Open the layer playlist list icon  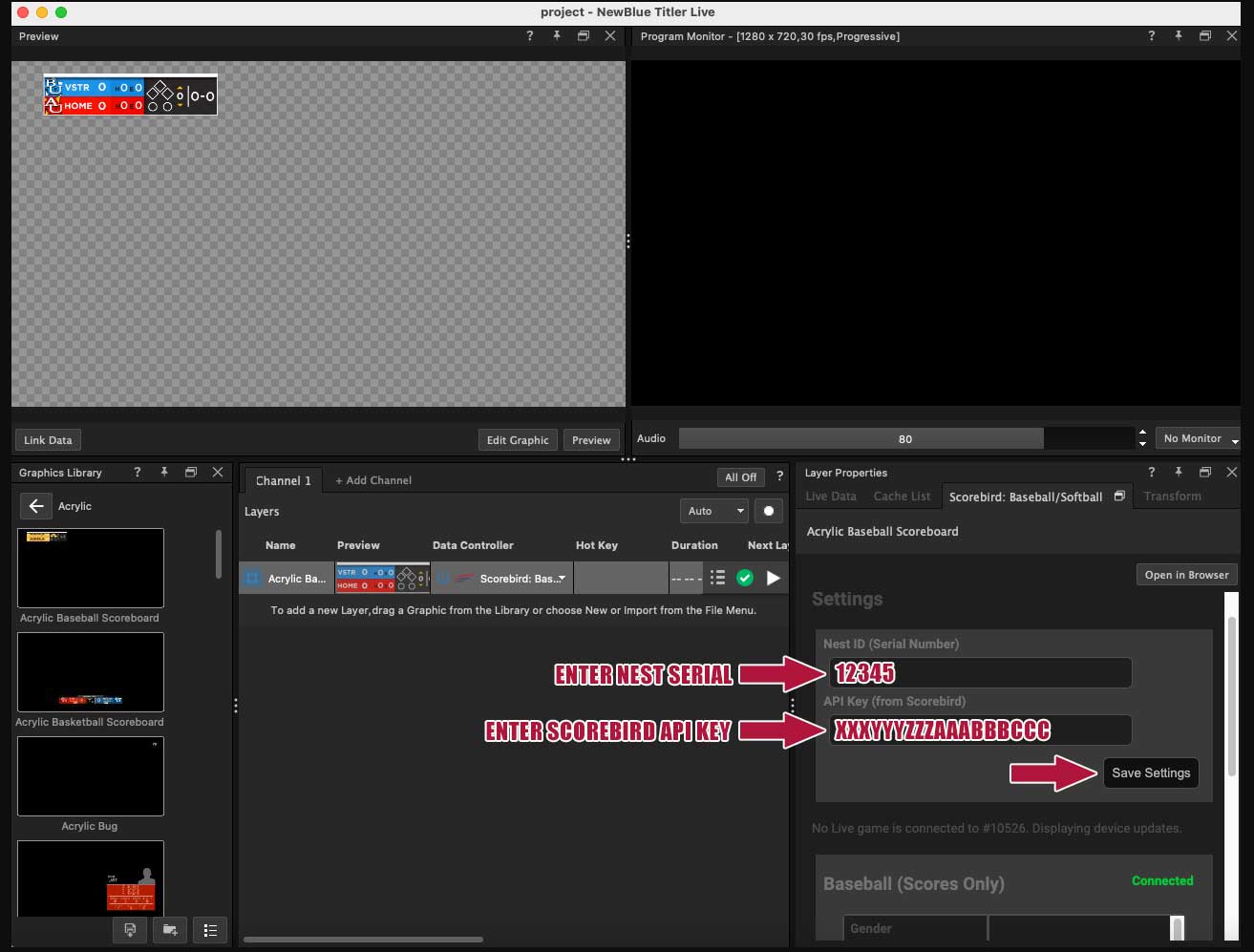(x=717, y=578)
